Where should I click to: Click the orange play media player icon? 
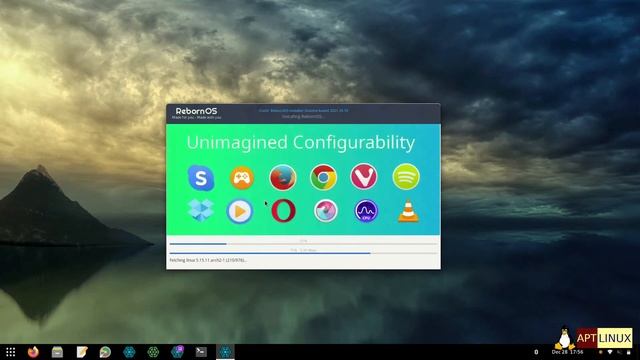coord(240,211)
